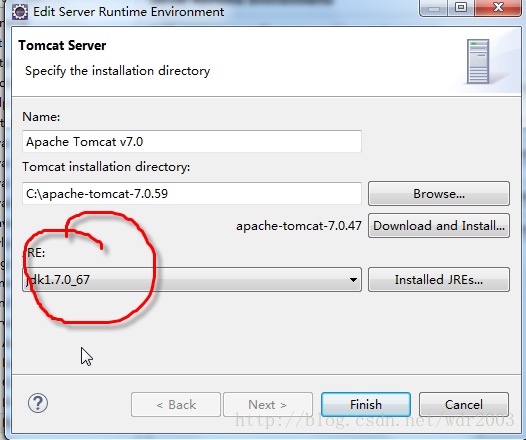Click the help question mark icon
The width and height of the screenshot is (526, 440).
[38, 403]
